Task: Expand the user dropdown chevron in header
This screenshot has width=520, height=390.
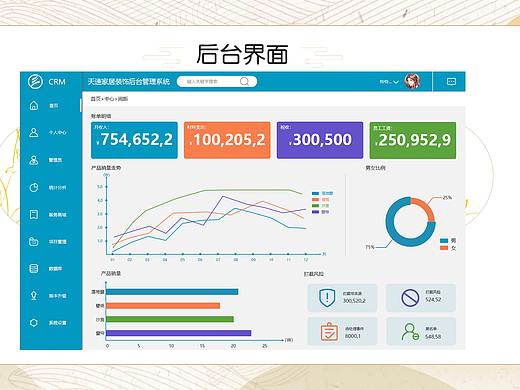Action: click(x=396, y=82)
